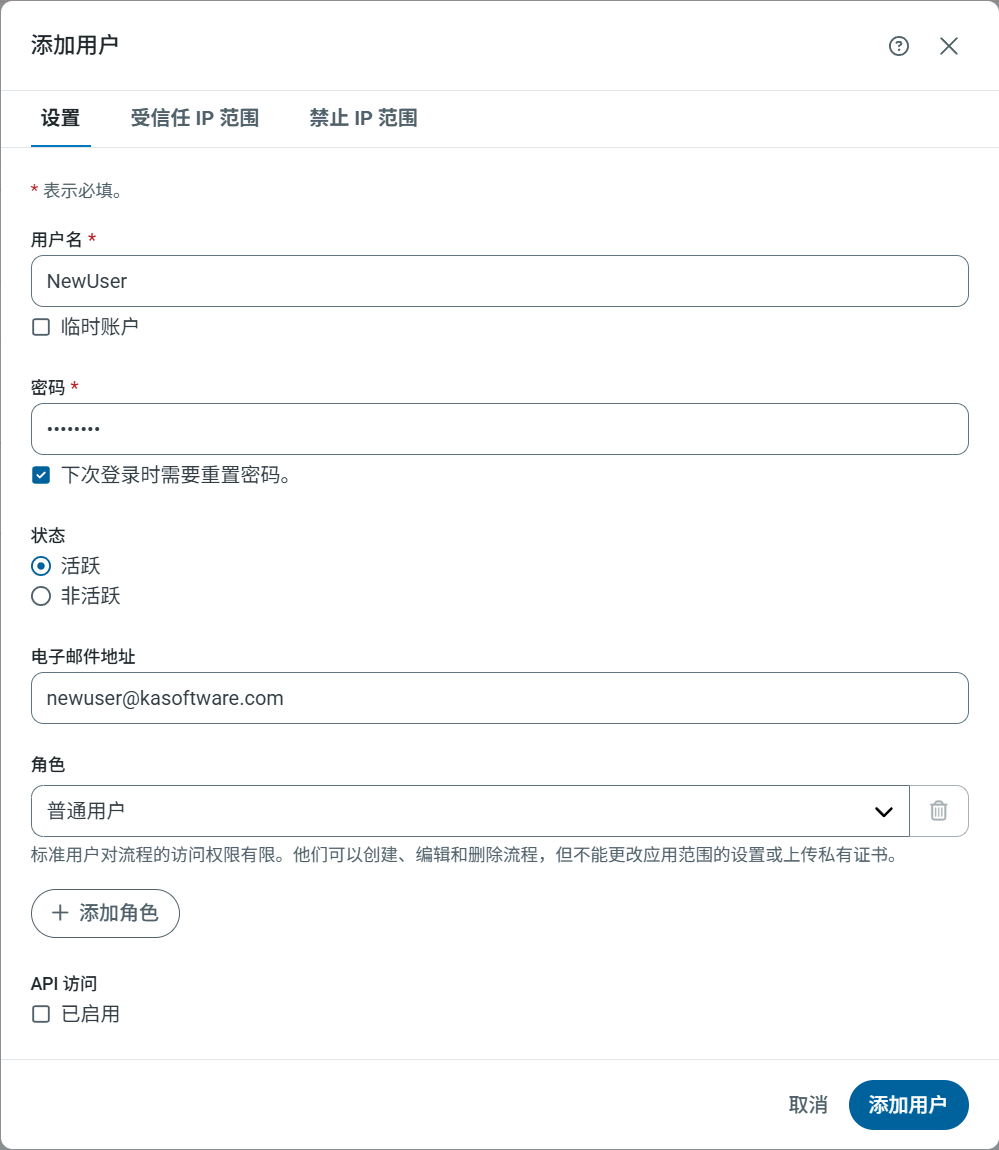The image size is (999, 1150).
Task: Go to the 禁止 IP 范围 tab
Action: pos(363,118)
